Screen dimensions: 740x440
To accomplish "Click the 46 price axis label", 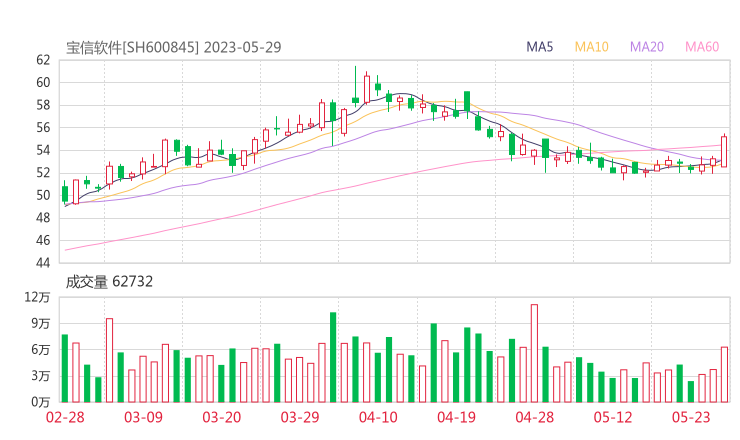I will pos(43,240).
